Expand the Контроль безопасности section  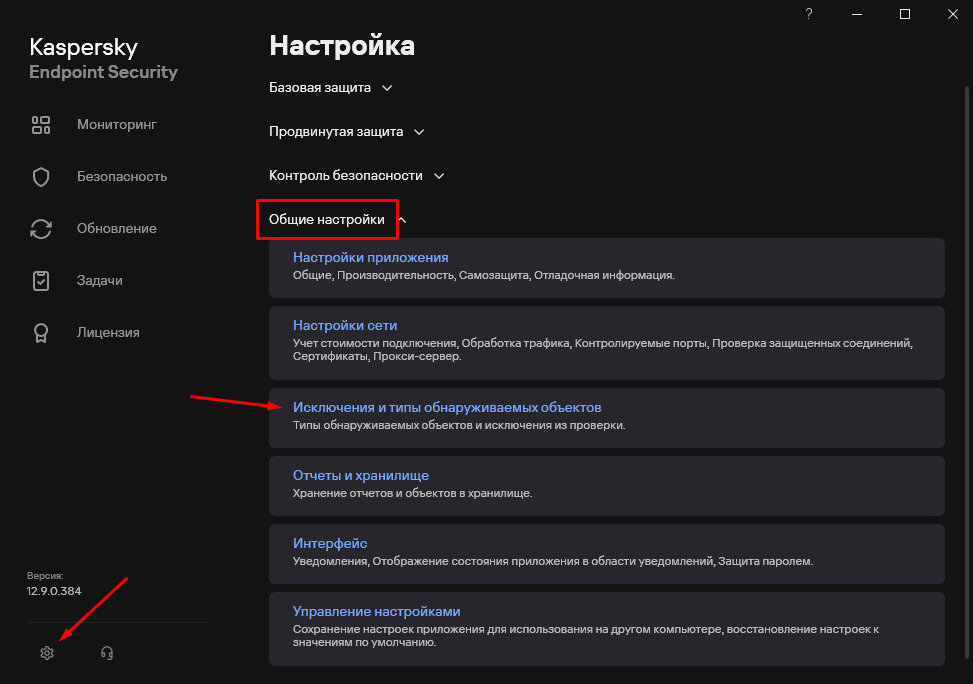(x=356, y=176)
